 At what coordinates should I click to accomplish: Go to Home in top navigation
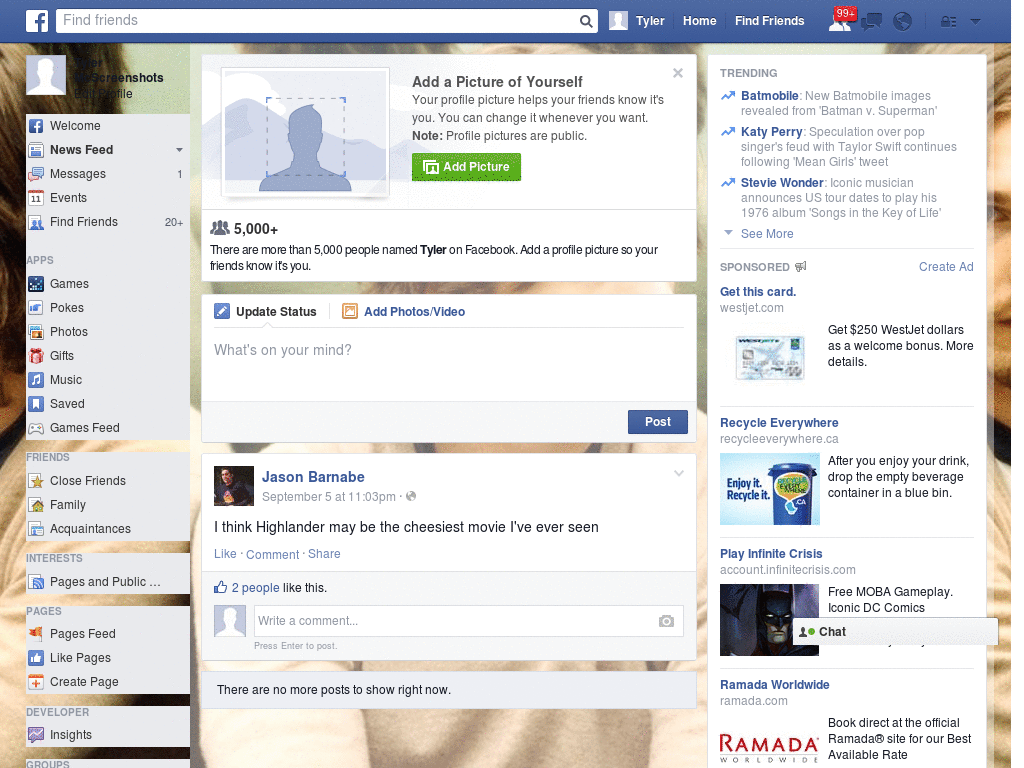(x=699, y=21)
